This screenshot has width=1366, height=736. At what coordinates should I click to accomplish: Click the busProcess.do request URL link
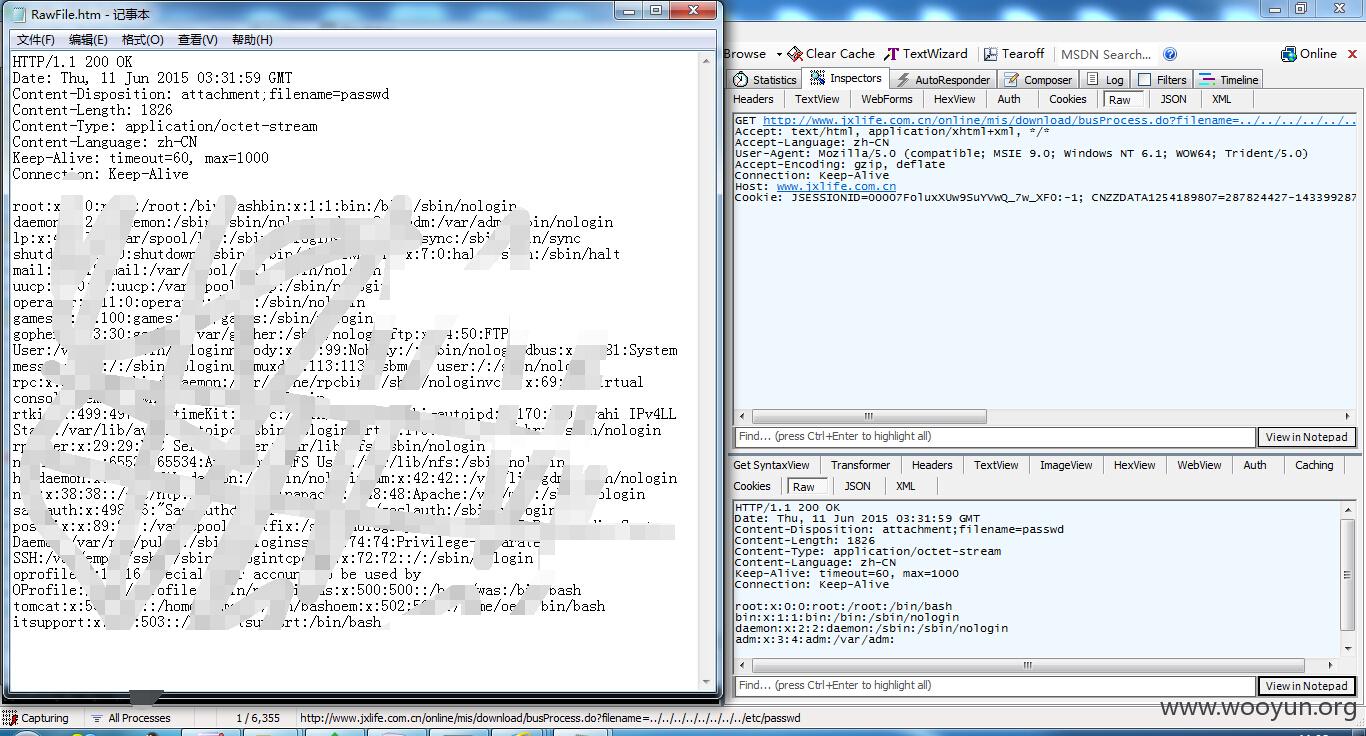(x=1059, y=120)
